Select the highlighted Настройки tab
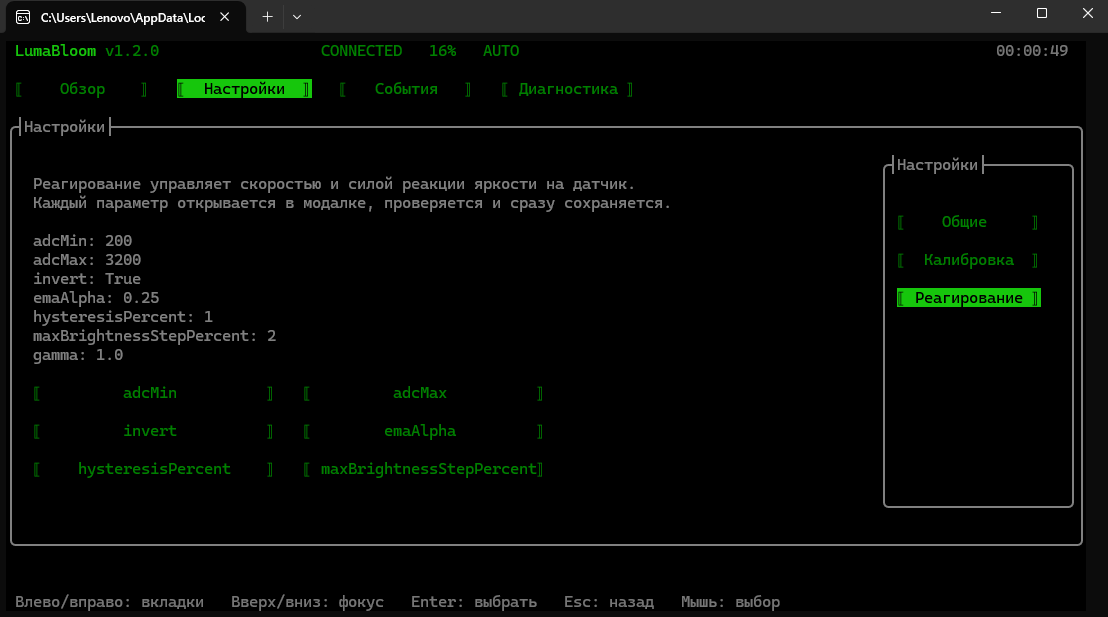 (244, 89)
